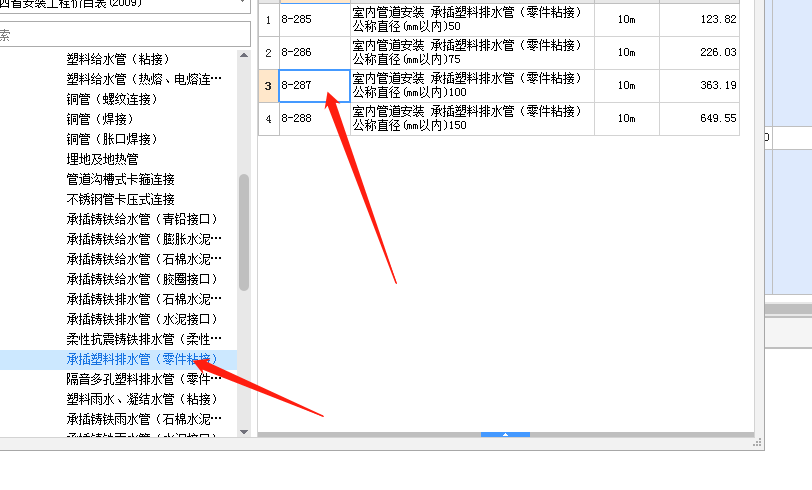The height and width of the screenshot is (490, 812).
Task: Select tree item 管道沟槽式卡箍连接
Action: 121,179
